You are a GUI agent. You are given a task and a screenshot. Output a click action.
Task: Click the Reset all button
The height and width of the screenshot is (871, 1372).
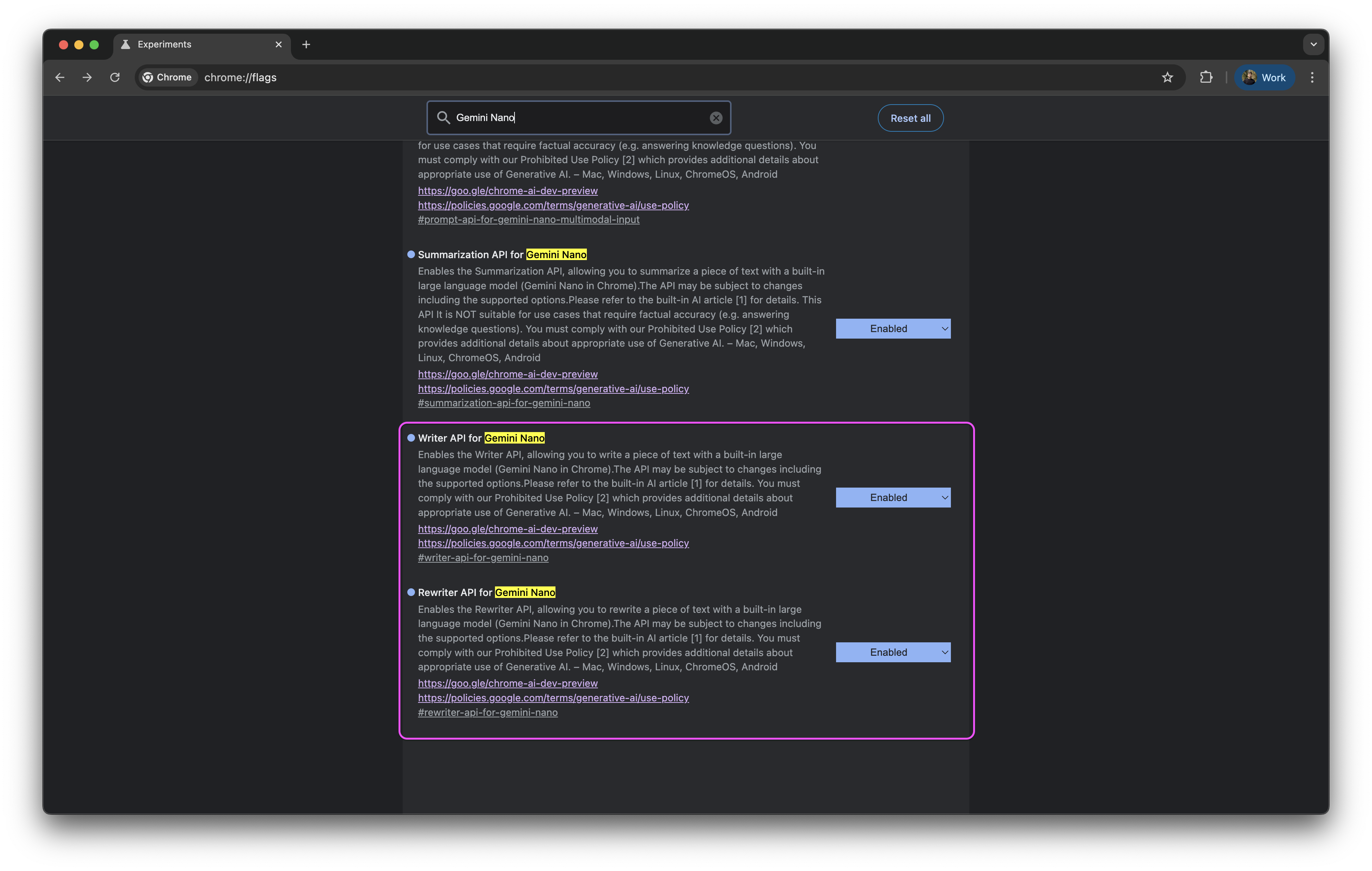[x=910, y=118]
